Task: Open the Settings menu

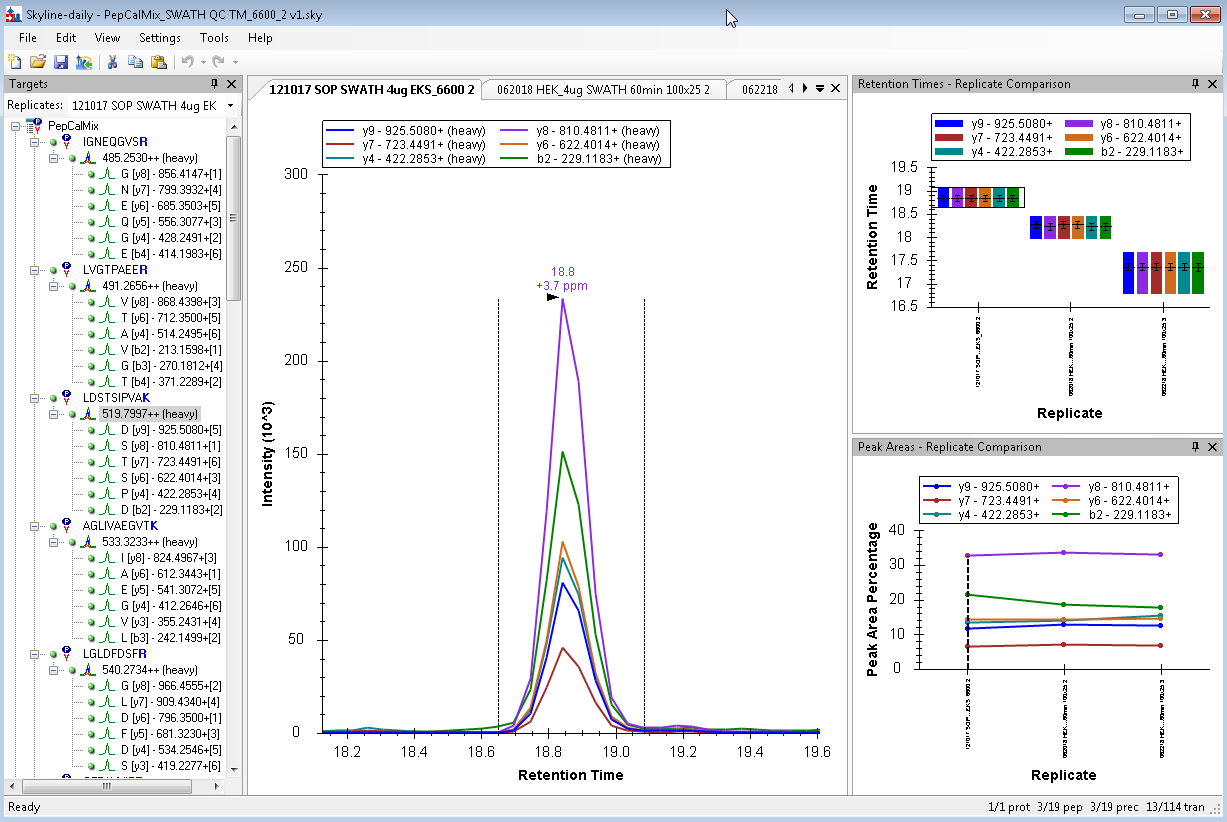Action: coord(160,38)
